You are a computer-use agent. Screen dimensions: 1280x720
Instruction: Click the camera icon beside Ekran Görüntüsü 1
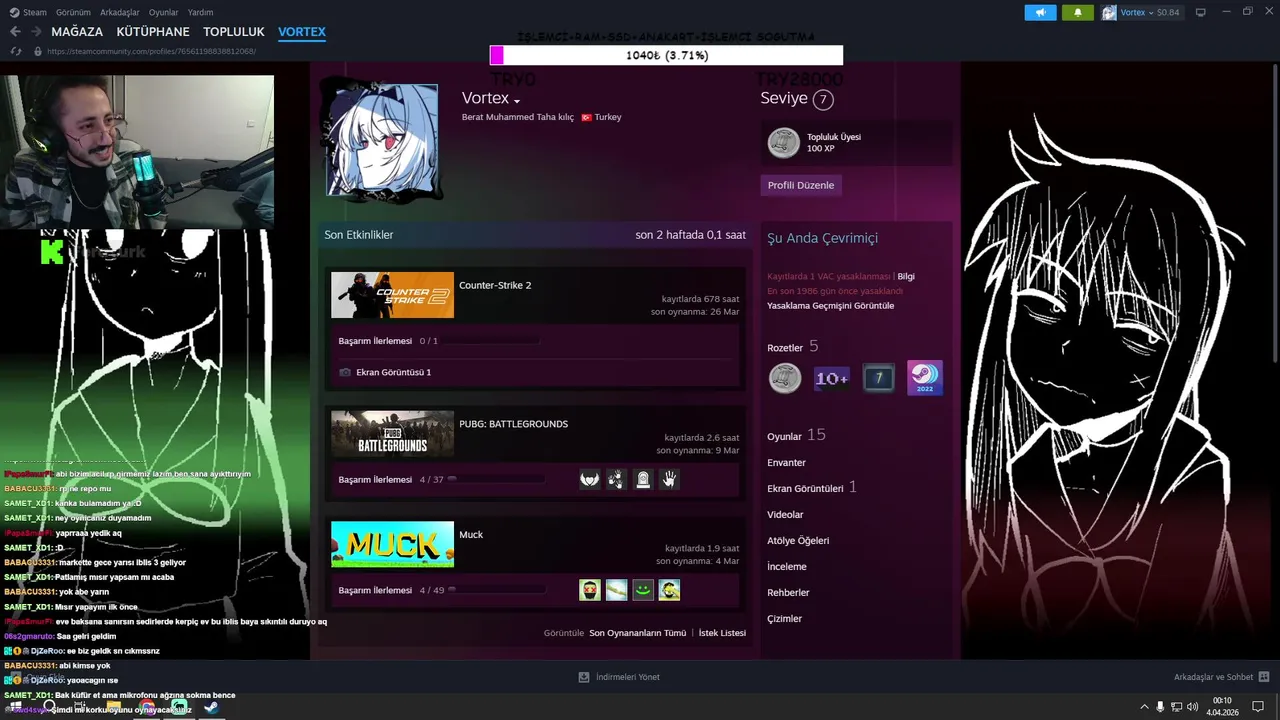click(345, 372)
